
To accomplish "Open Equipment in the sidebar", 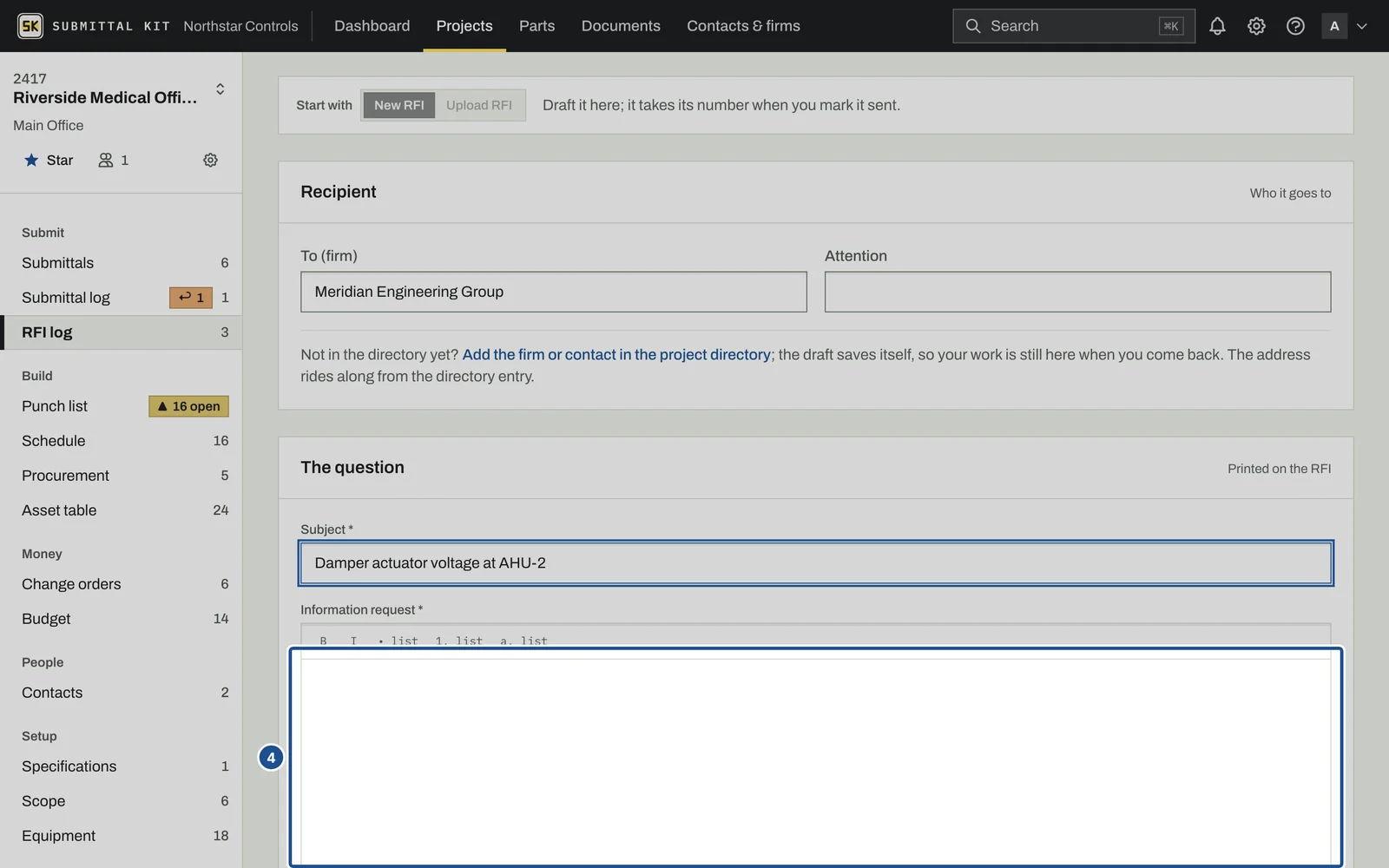I will [122, 836].
